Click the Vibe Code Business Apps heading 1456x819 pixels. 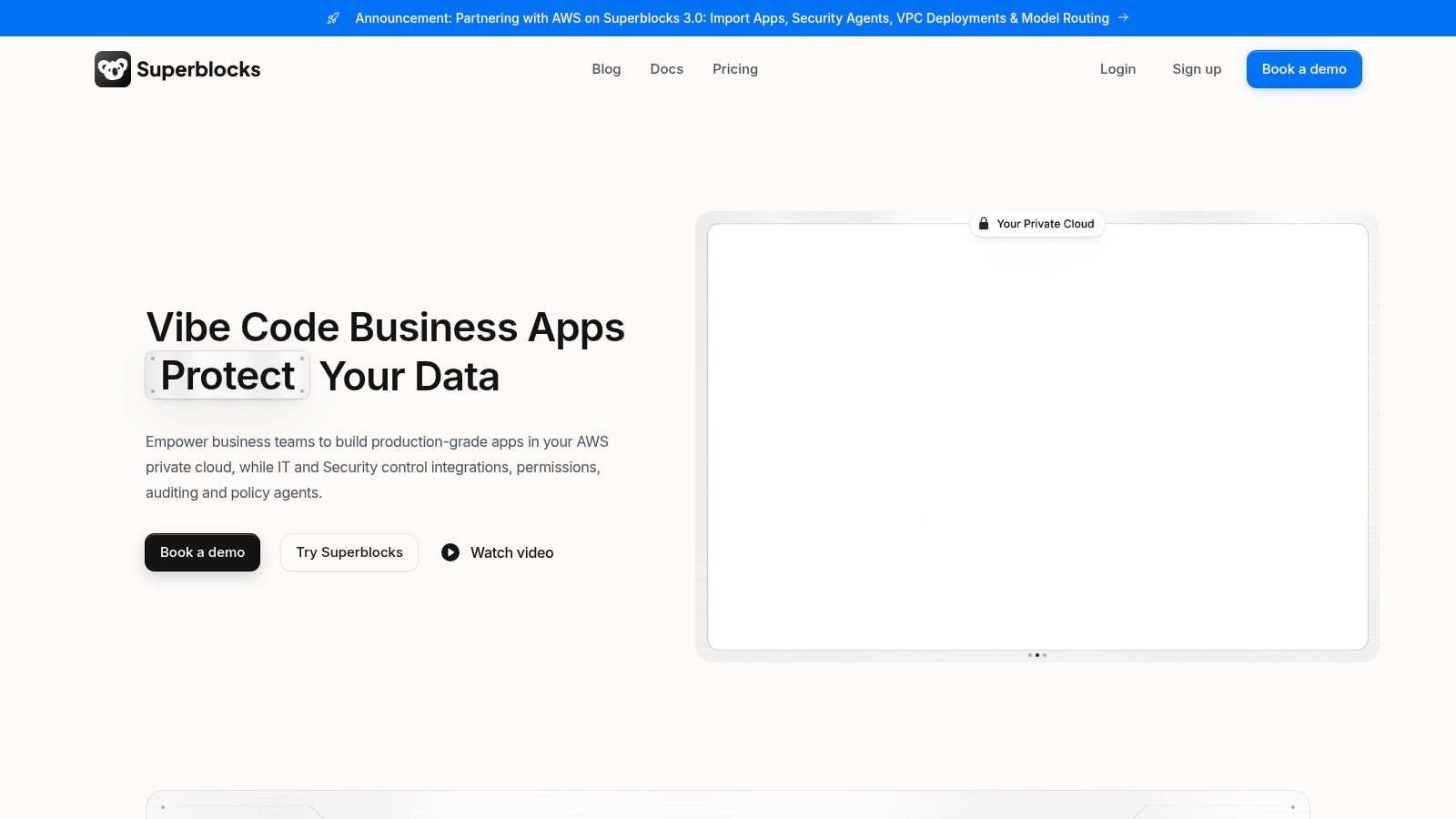click(386, 327)
